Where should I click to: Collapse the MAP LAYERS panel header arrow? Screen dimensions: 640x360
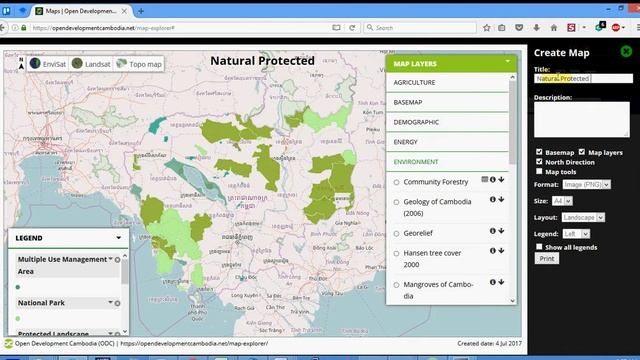coord(508,62)
